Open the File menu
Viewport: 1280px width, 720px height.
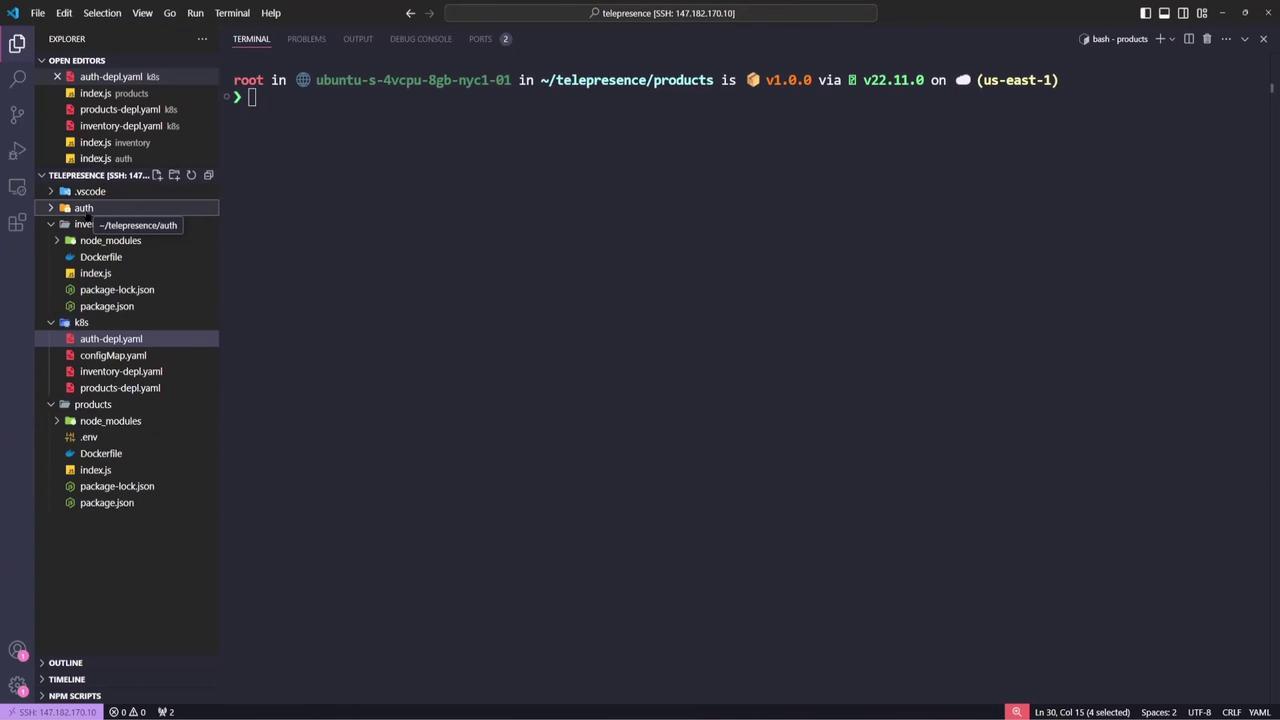(x=37, y=13)
